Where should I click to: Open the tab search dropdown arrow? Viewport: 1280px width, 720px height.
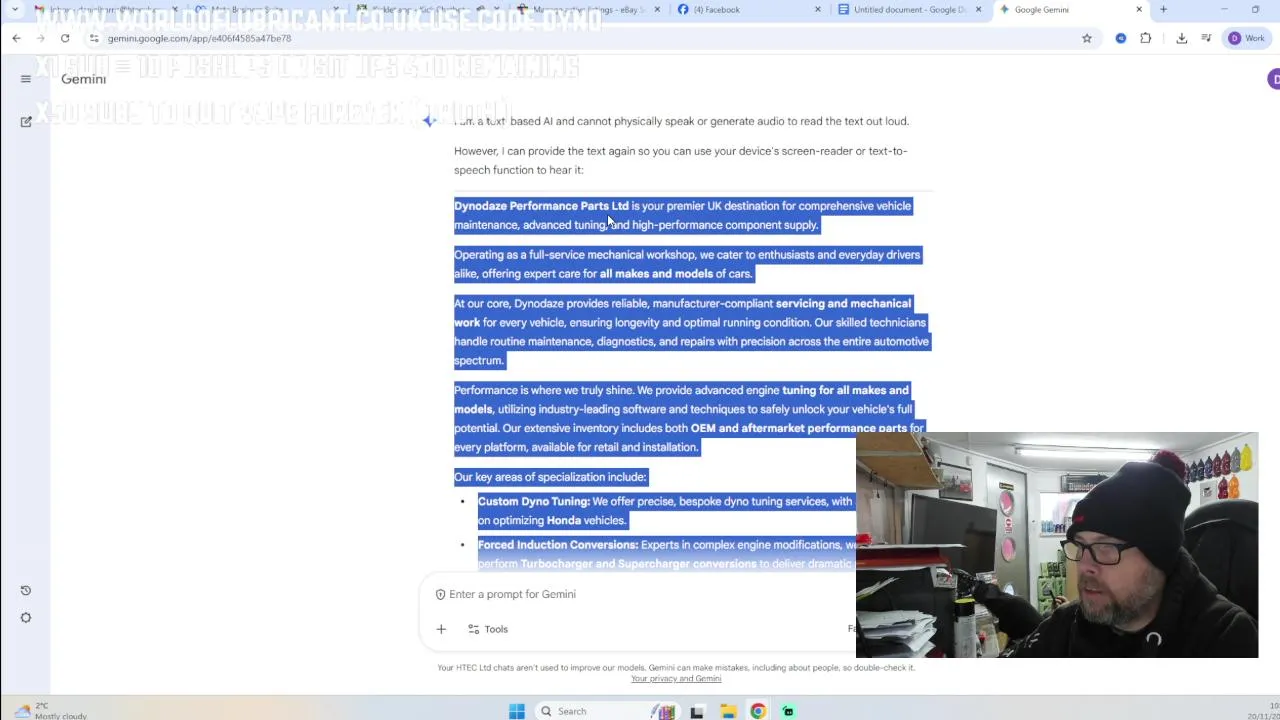coord(15,10)
